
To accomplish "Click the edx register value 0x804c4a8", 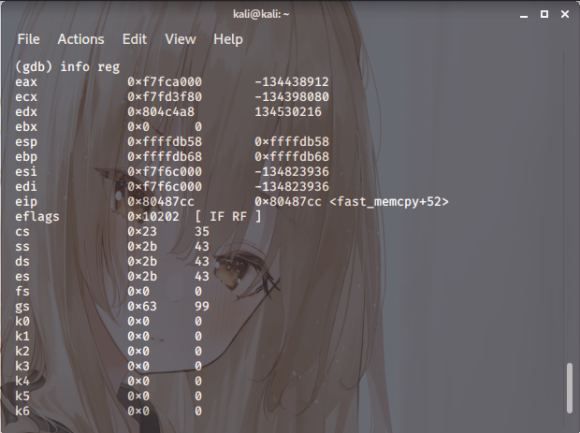I will 161,112.
